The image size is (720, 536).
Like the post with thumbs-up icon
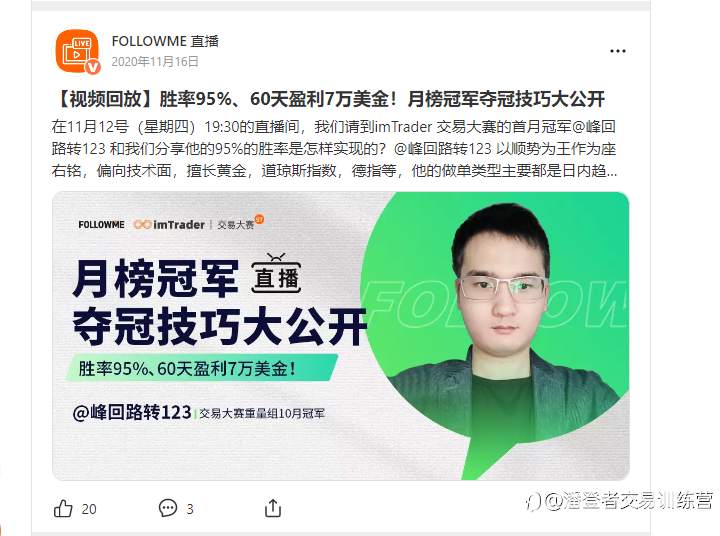pyautogui.click(x=63, y=508)
